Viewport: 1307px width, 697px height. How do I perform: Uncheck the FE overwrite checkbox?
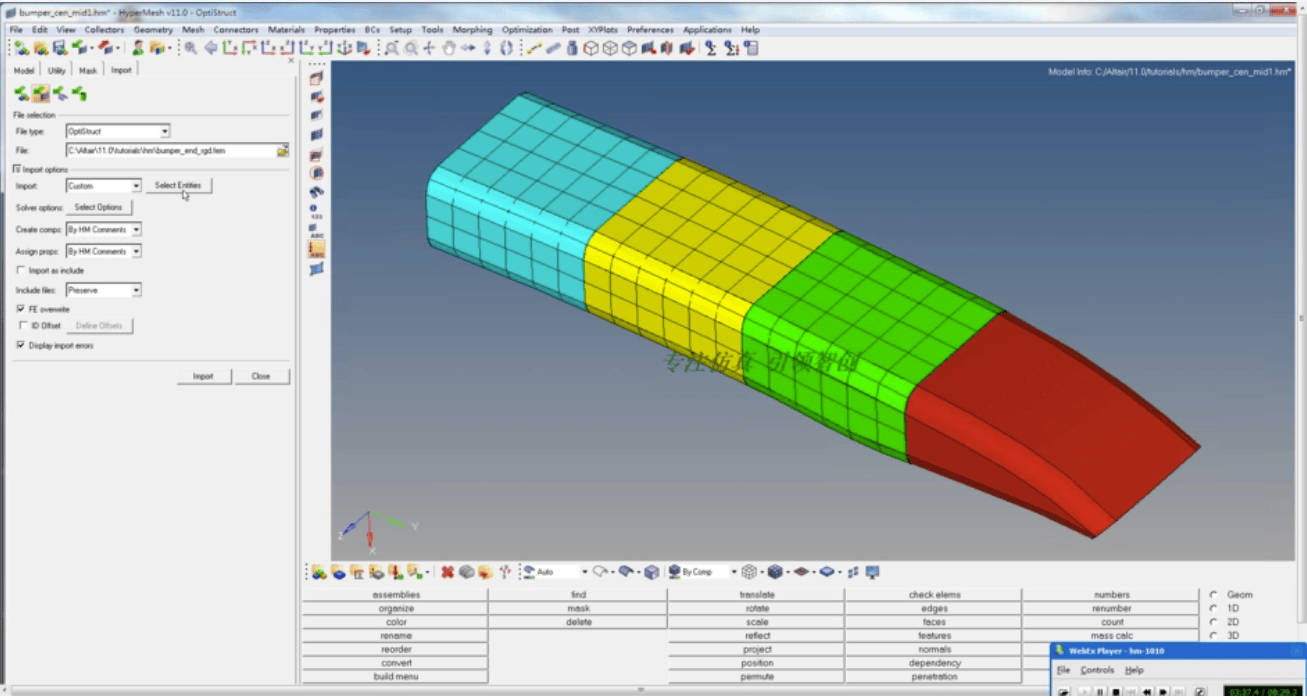pos(21,309)
